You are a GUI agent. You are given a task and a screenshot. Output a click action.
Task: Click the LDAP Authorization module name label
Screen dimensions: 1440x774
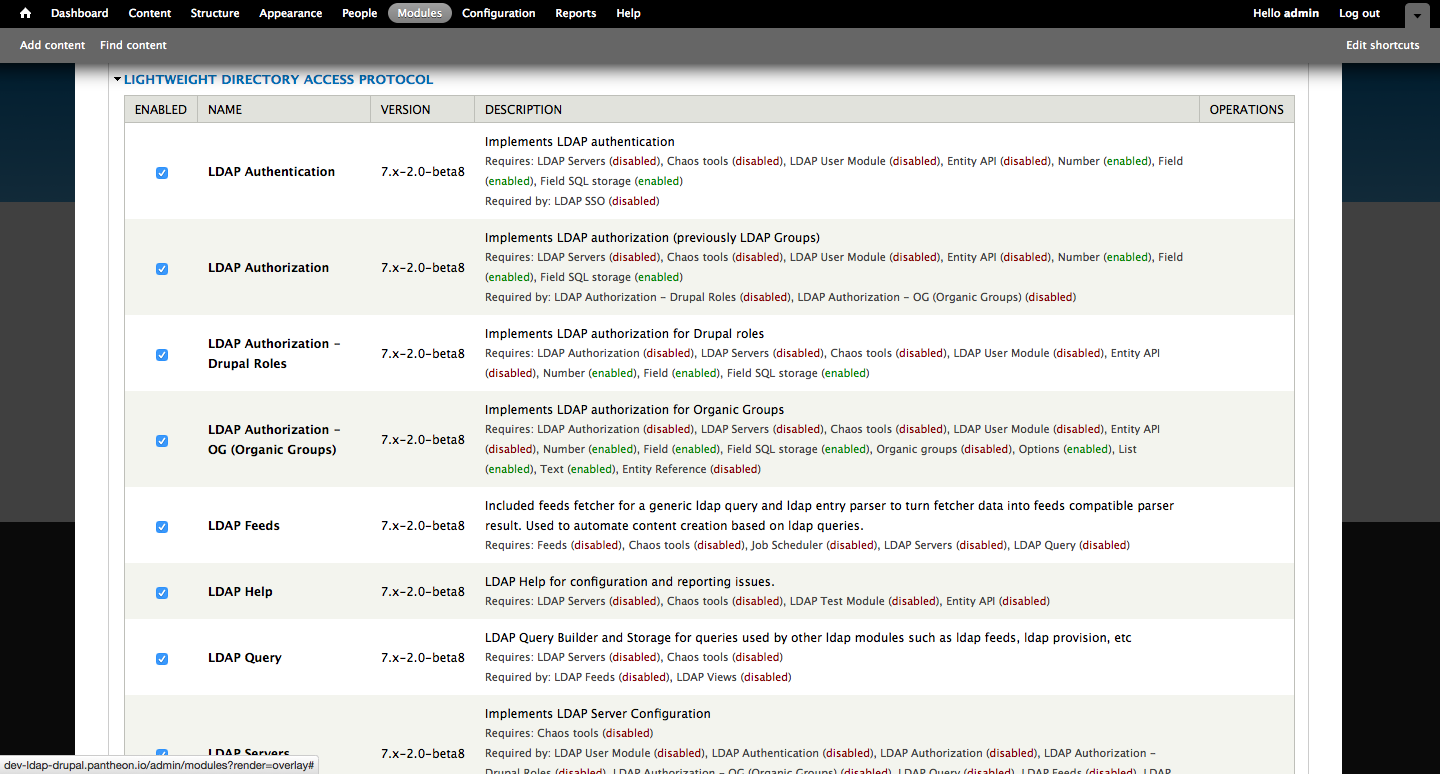[x=269, y=268]
